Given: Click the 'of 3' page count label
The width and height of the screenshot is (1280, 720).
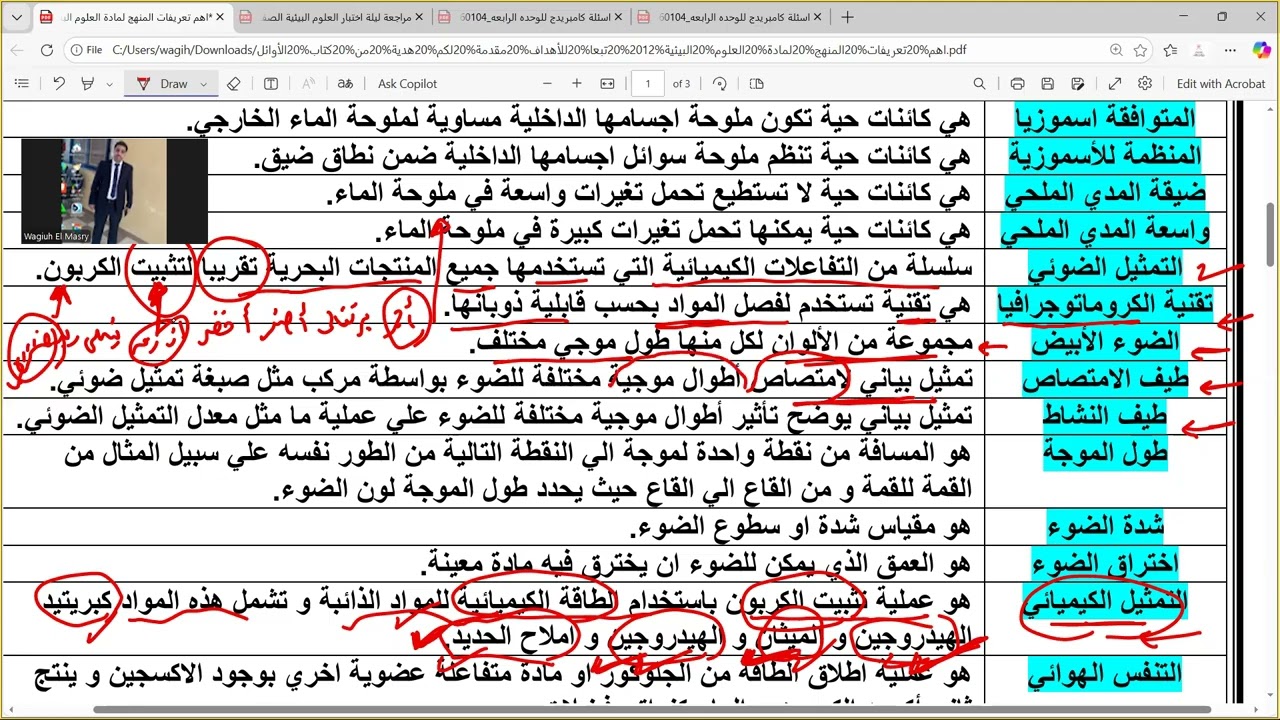Looking at the screenshot, I should (x=681, y=84).
